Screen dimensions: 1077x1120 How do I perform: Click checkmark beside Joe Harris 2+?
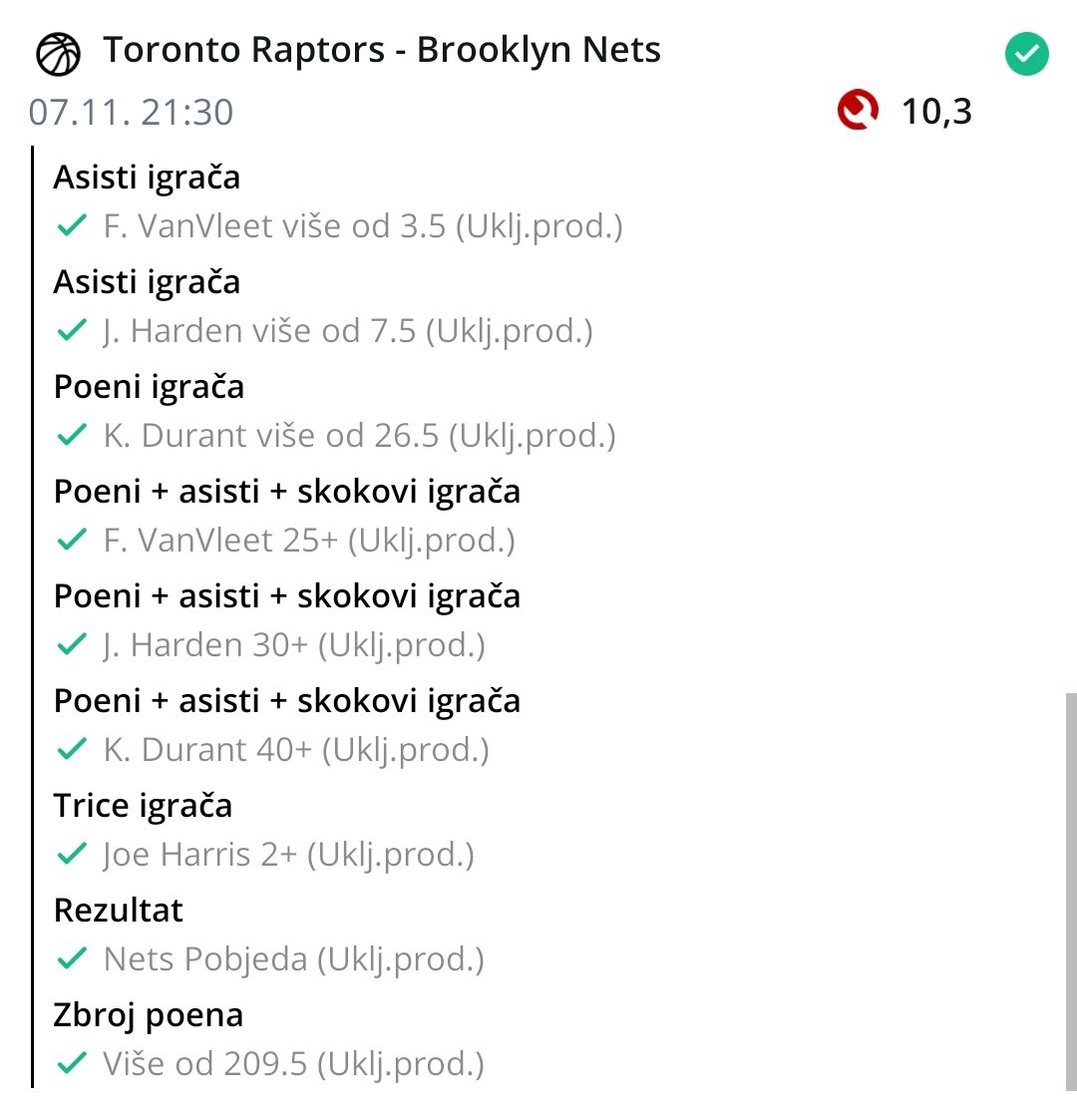tap(72, 855)
